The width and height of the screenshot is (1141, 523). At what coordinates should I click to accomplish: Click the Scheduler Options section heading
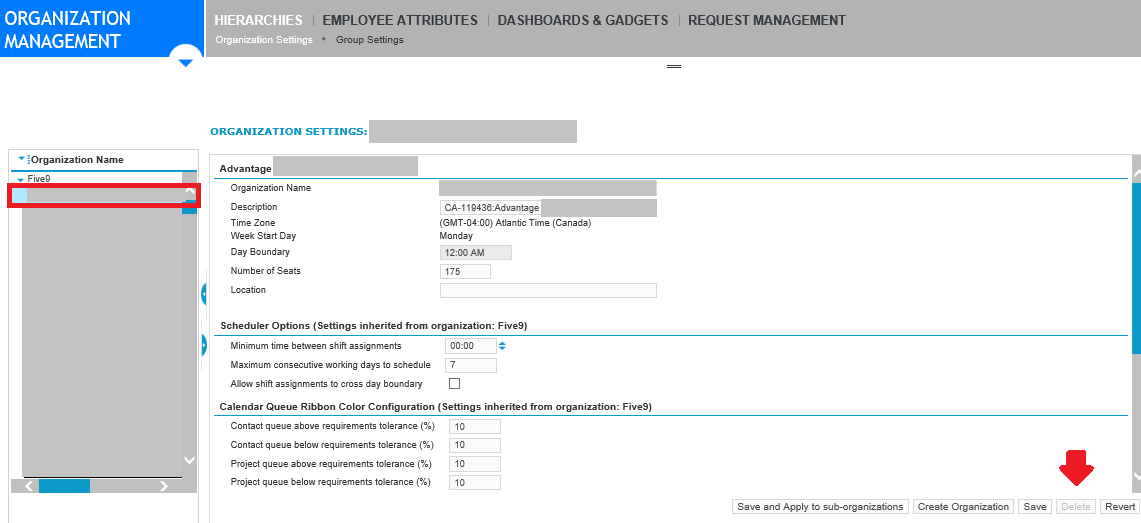[x=373, y=326]
